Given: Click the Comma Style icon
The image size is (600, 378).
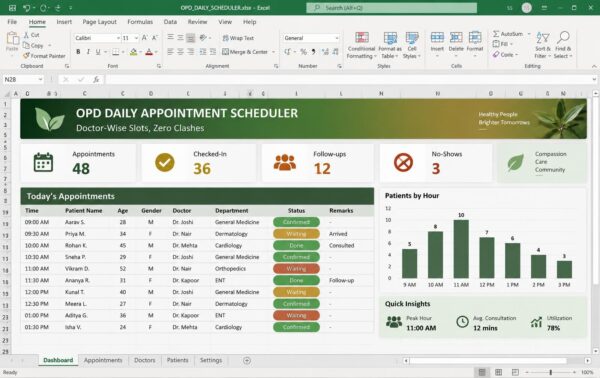Looking at the screenshot, I should [314, 52].
